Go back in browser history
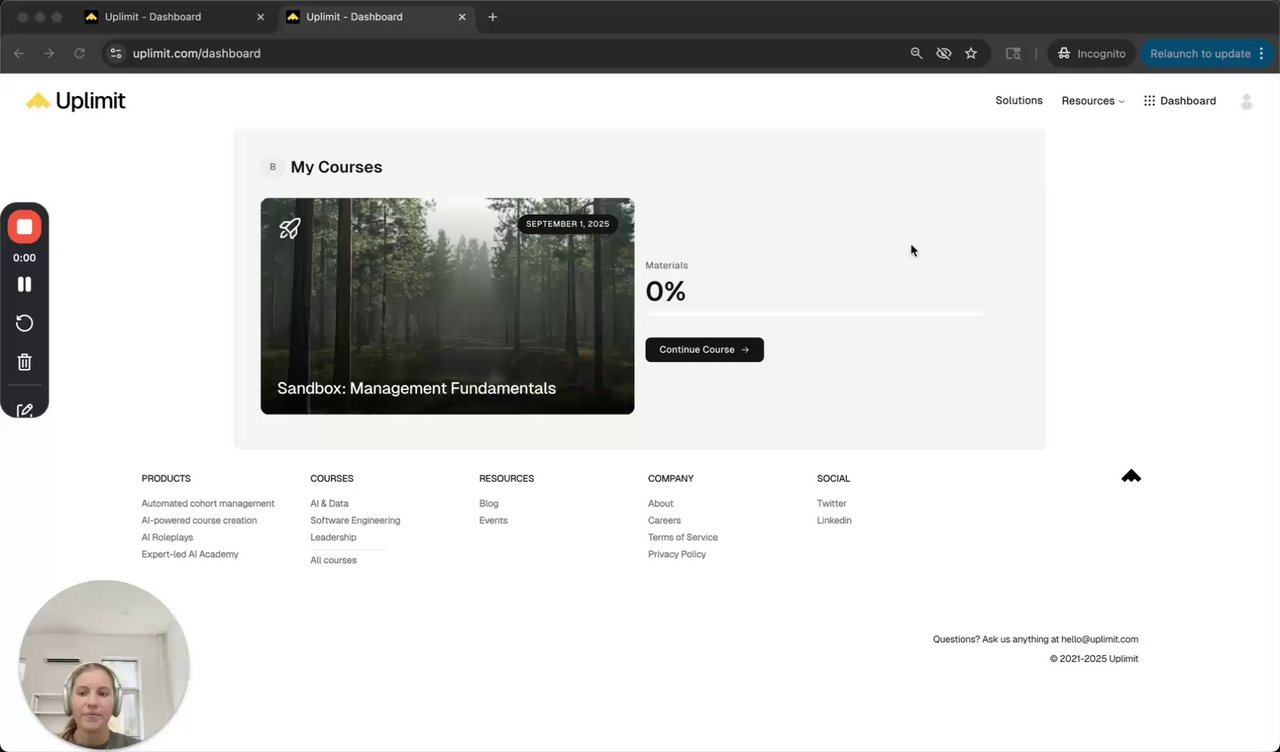Screen dimensions: 1280x752 pyautogui.click(x=19, y=54)
